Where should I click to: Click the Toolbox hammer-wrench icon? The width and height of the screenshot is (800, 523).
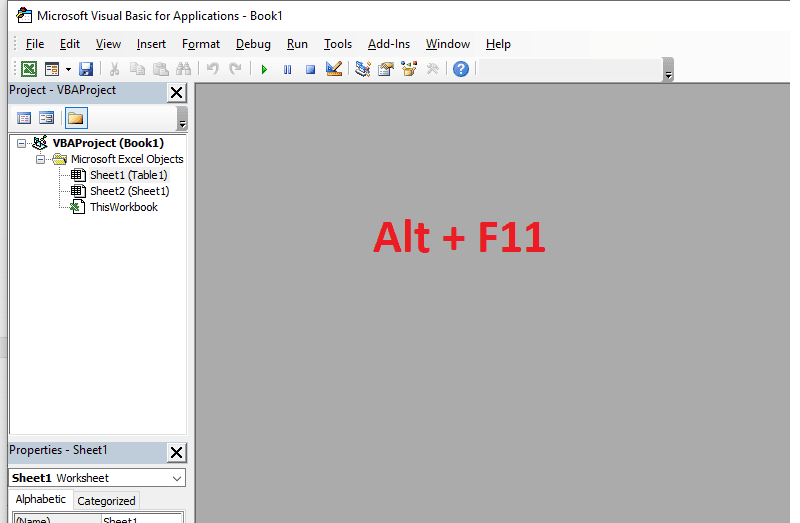click(433, 69)
